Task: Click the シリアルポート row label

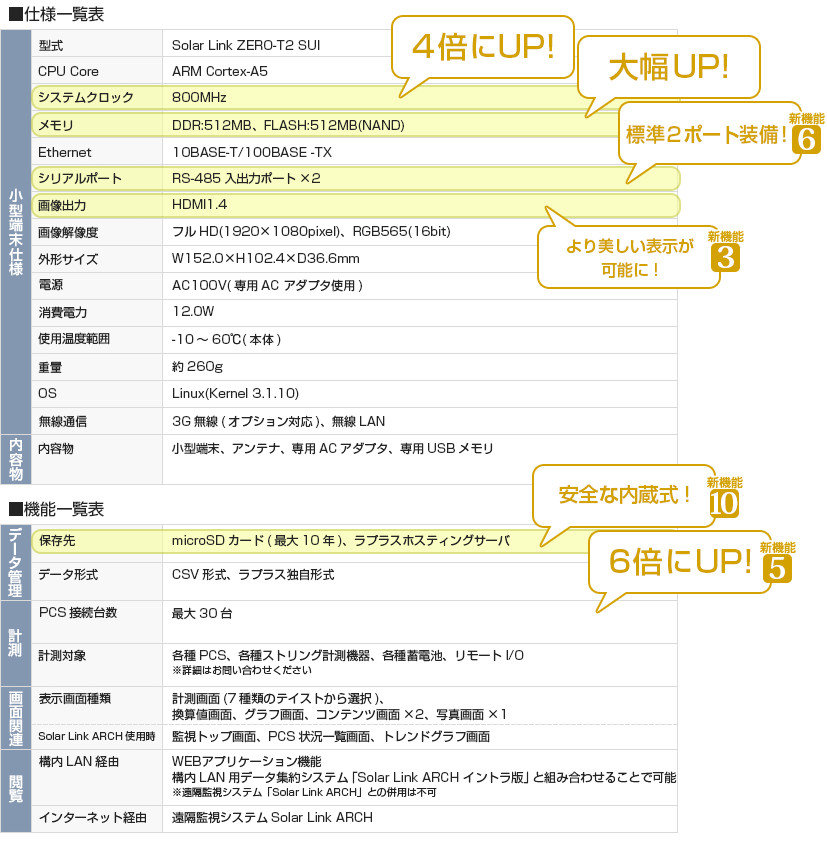Action: (x=80, y=178)
